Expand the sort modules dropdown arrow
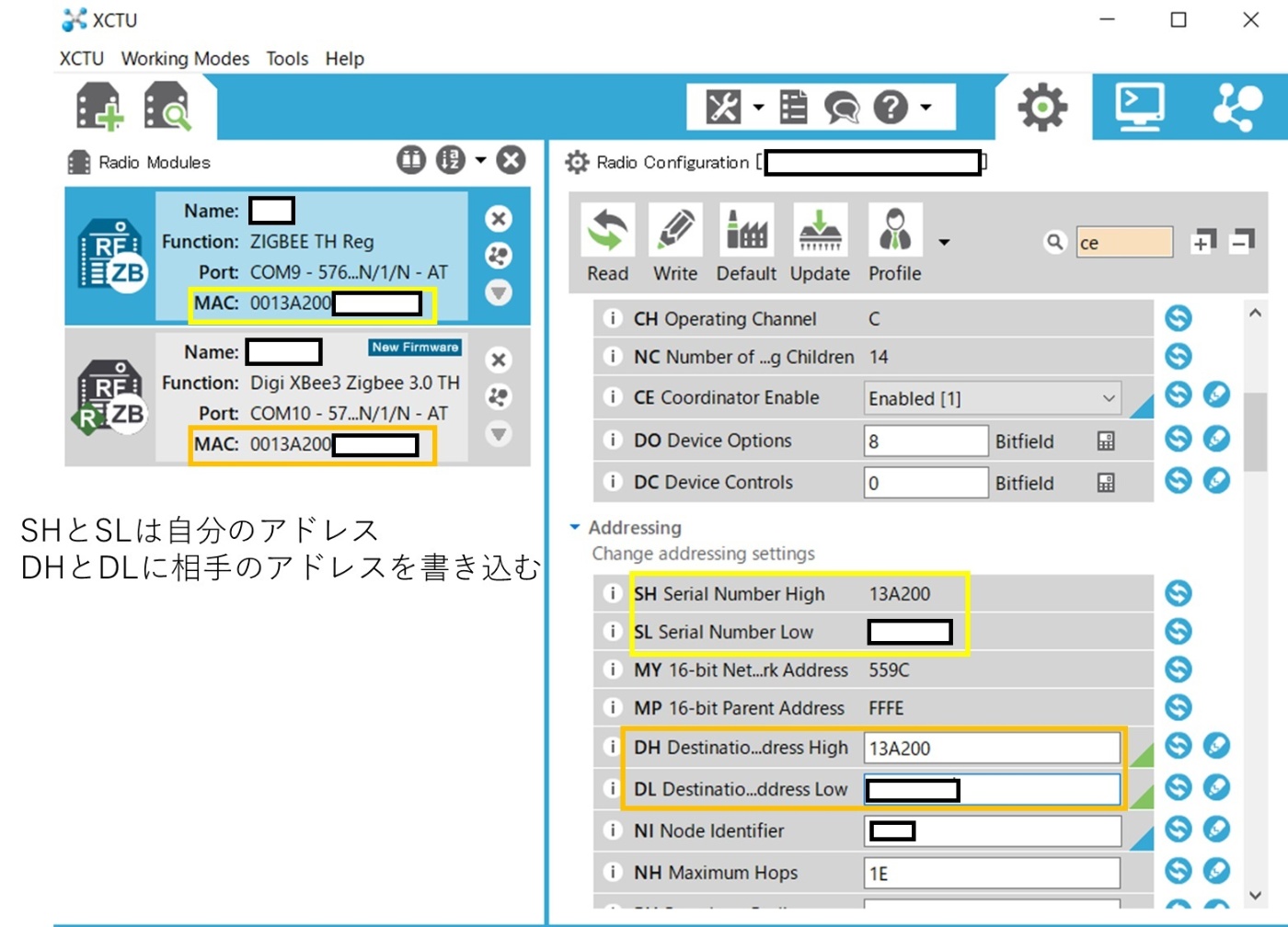The width and height of the screenshot is (1288, 927). 480,160
